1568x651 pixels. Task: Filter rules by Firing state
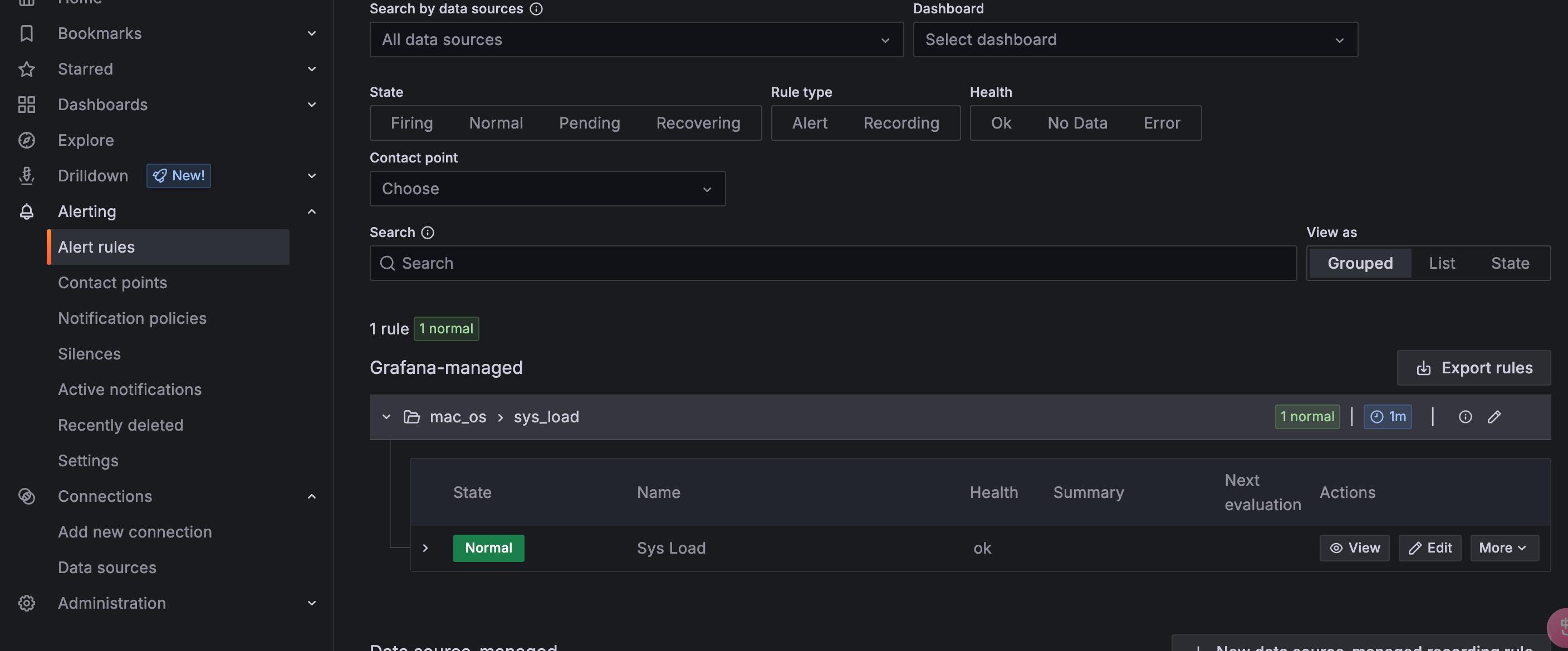tap(411, 123)
